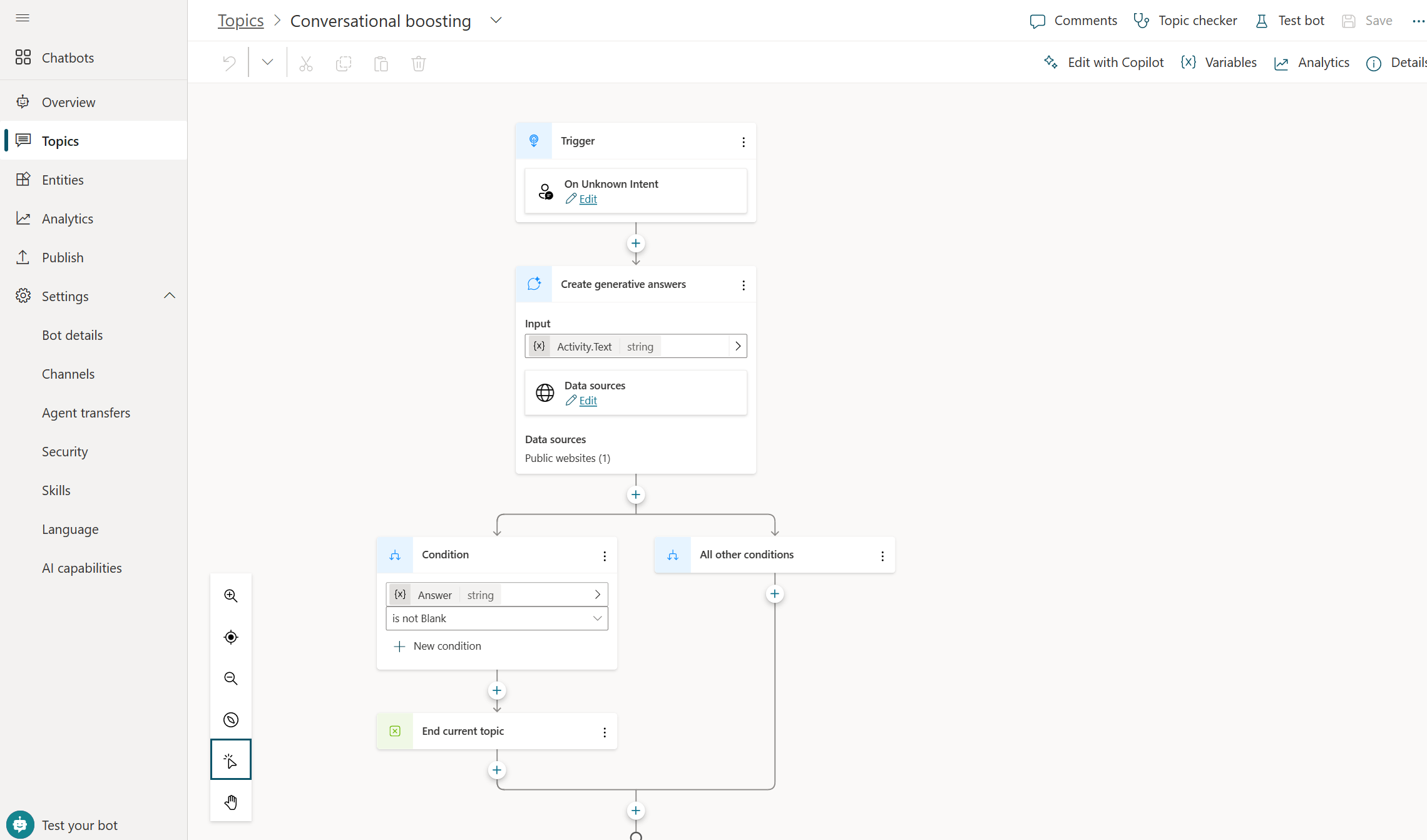Expand Create generative answers node menu
The height and width of the screenshot is (840, 1427).
(x=743, y=284)
